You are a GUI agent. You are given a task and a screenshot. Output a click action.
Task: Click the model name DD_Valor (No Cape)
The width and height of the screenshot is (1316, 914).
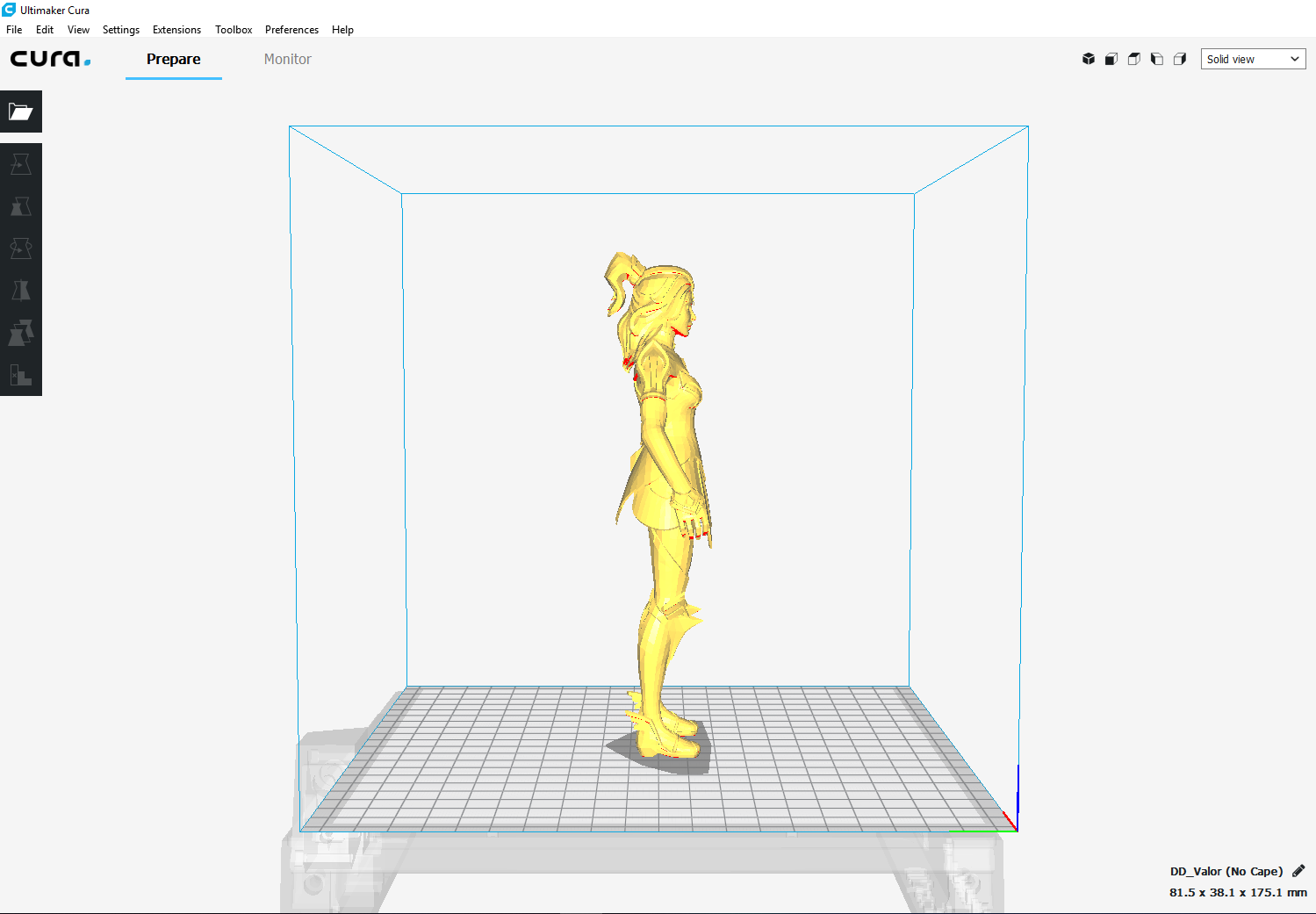[1226, 871]
